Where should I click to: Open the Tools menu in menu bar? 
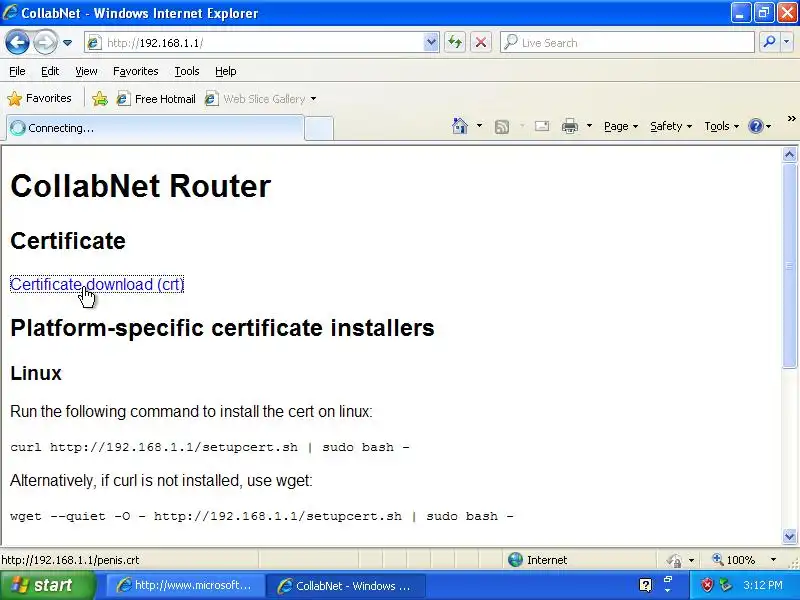[x=187, y=71]
